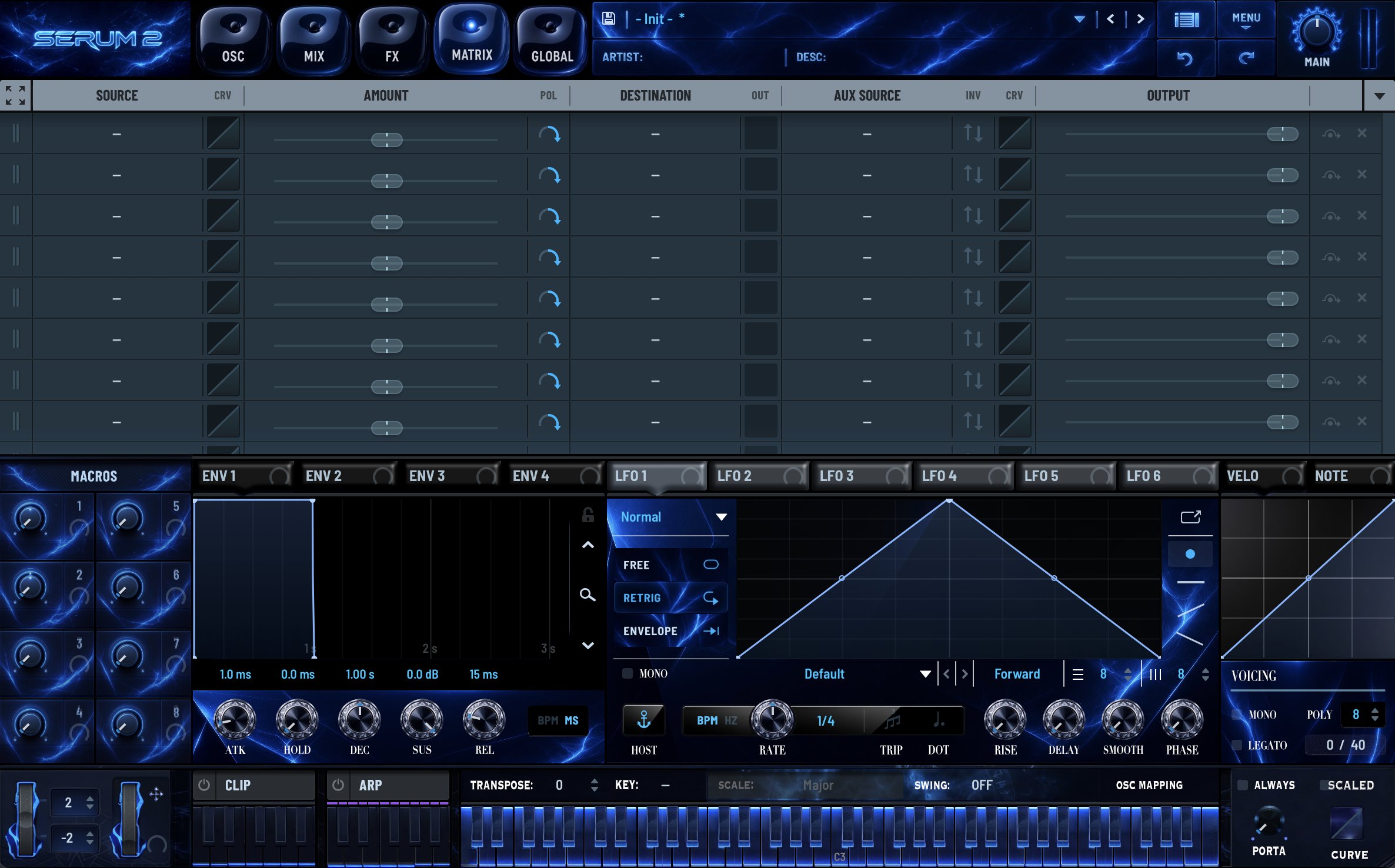Open the LFO Forward direction dropdown
The height and width of the screenshot is (868, 1395).
[1017, 674]
